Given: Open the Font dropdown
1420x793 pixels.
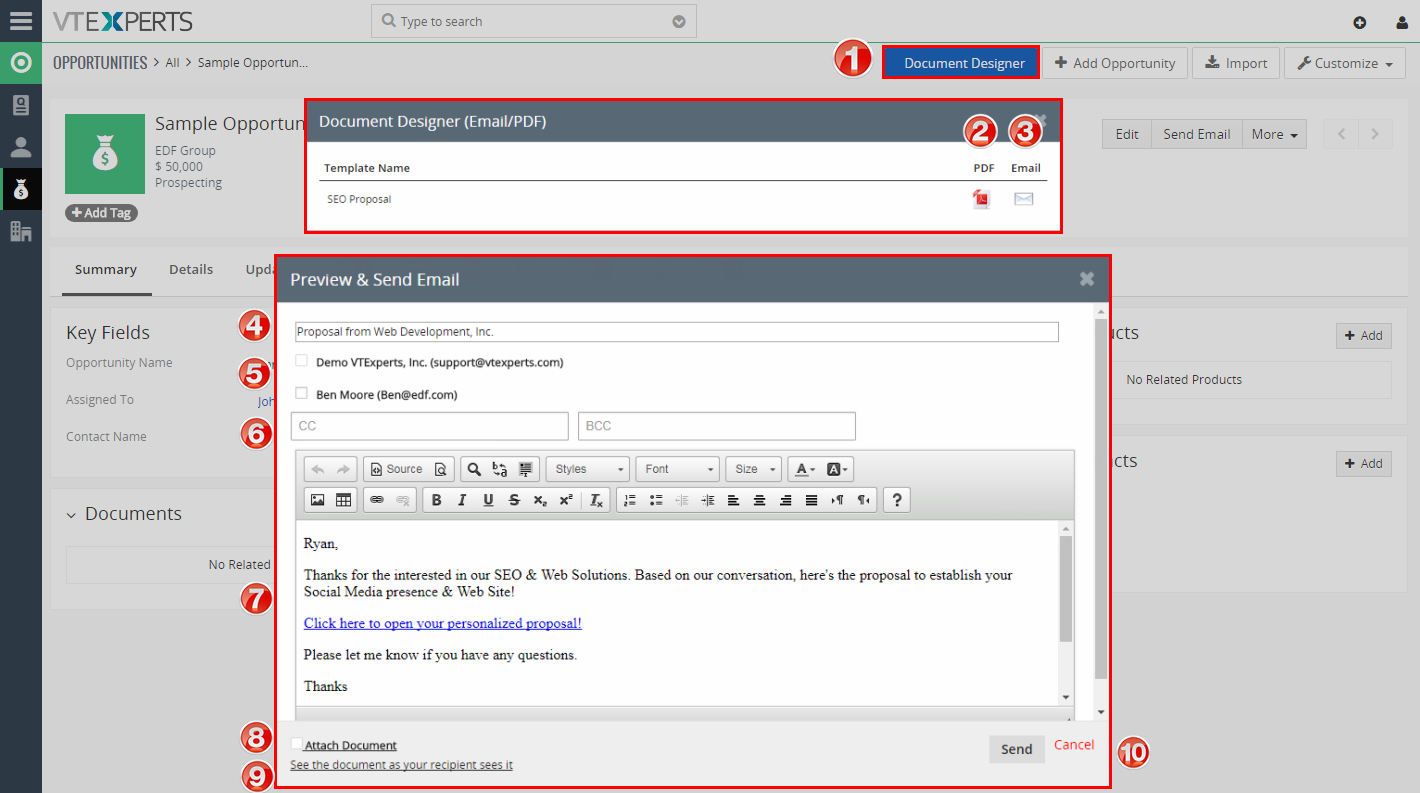Looking at the screenshot, I should [x=677, y=469].
